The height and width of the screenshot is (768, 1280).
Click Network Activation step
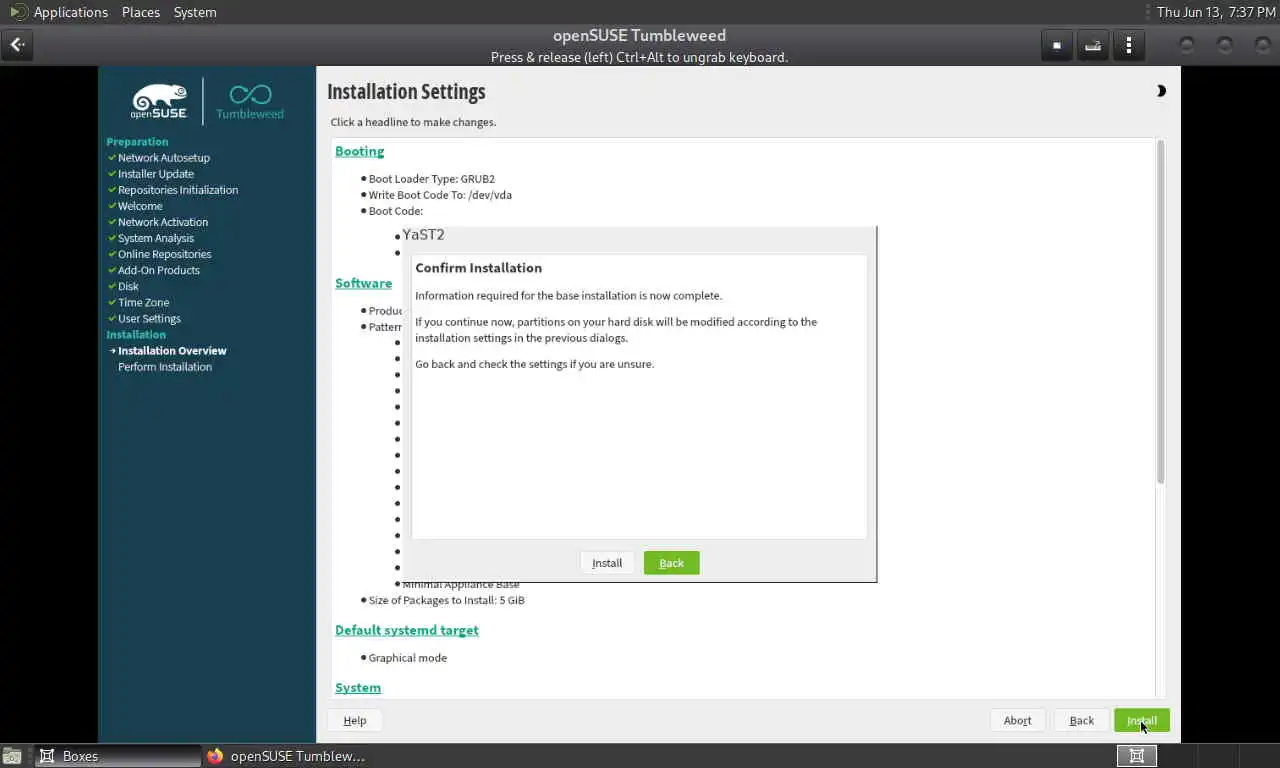[x=163, y=222]
